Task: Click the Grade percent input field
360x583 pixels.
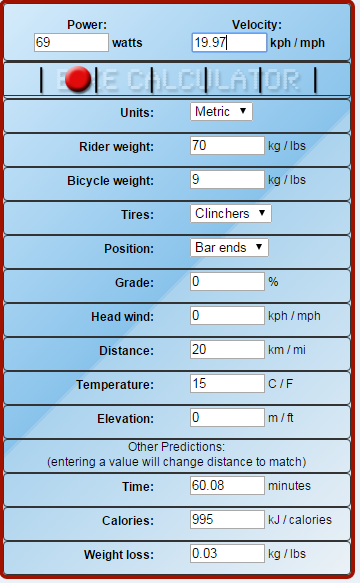Action: [227, 281]
